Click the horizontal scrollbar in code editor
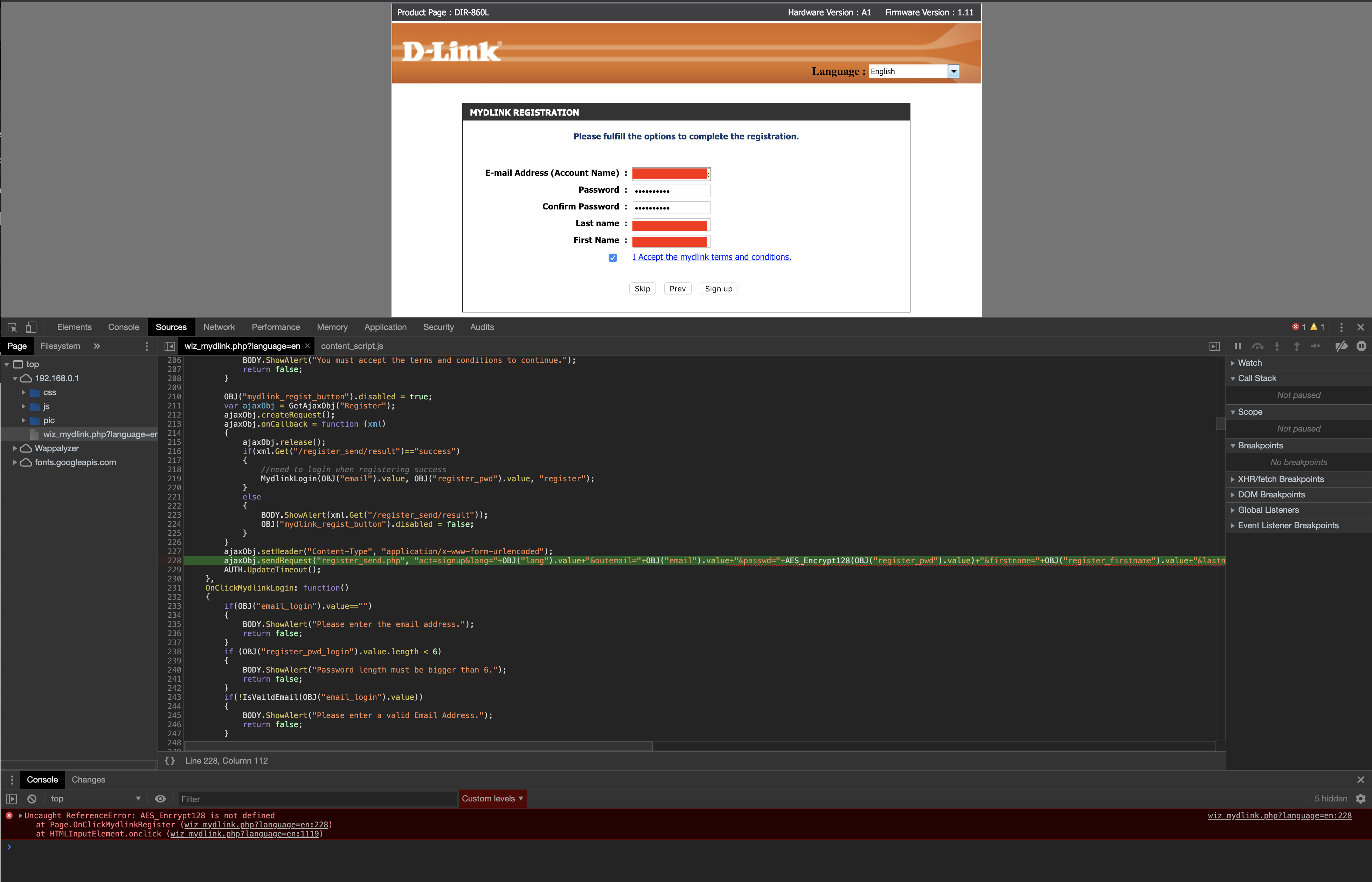 tap(418, 746)
